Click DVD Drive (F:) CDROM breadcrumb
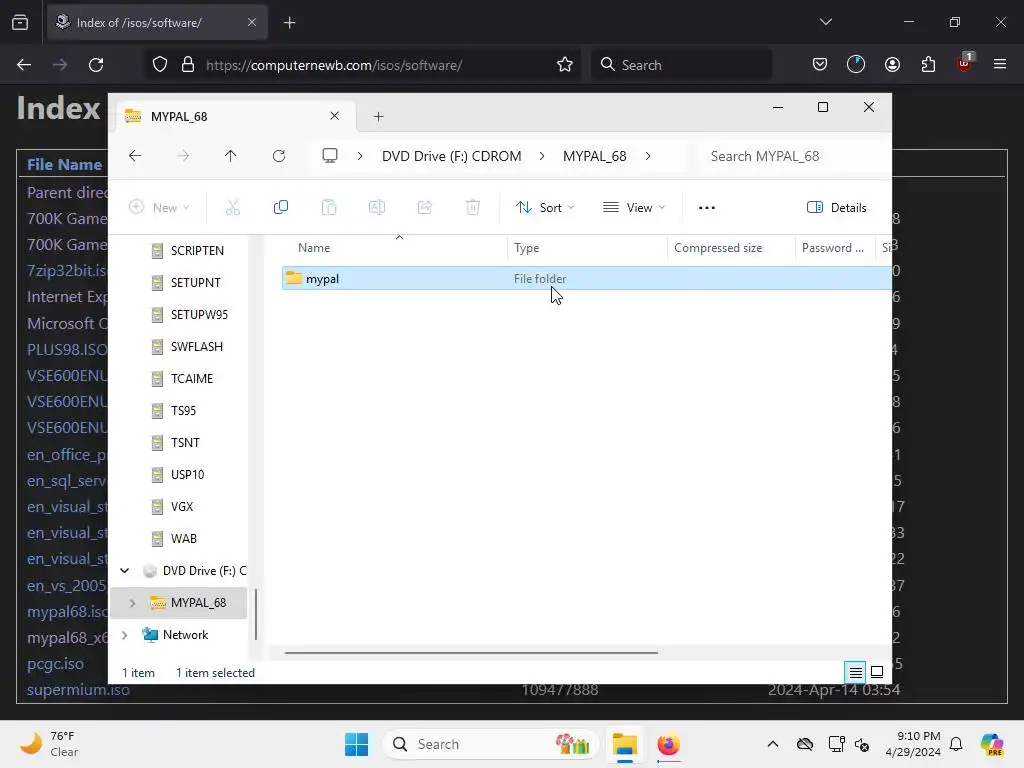 [451, 156]
